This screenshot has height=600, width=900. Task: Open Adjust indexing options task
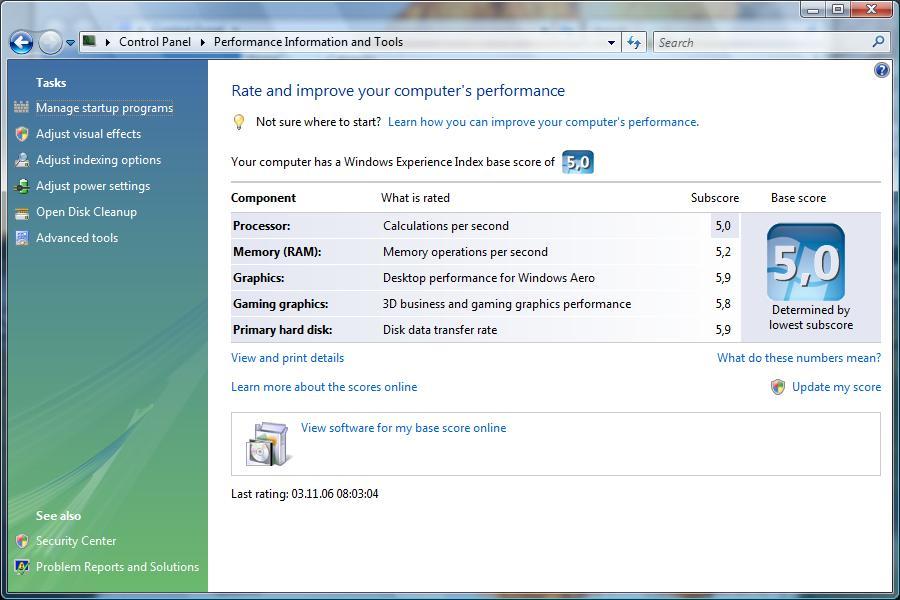click(98, 160)
